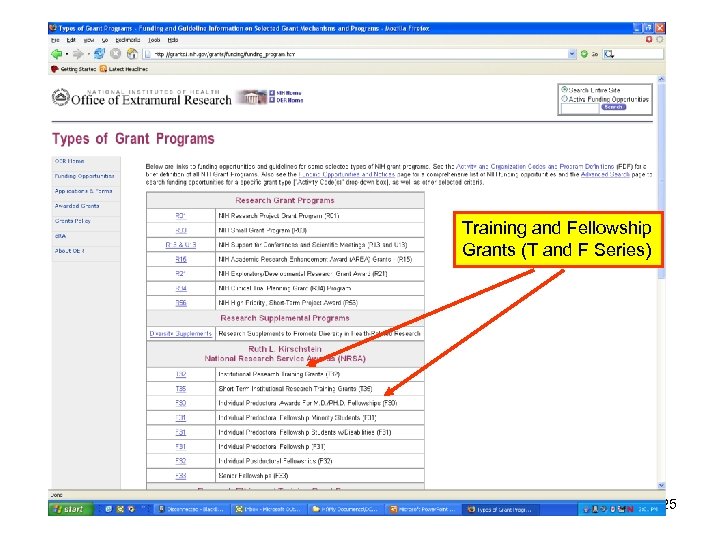The image size is (720, 540).
Task: Click the F32 postdoctoral fellowships link
Action: [181, 461]
